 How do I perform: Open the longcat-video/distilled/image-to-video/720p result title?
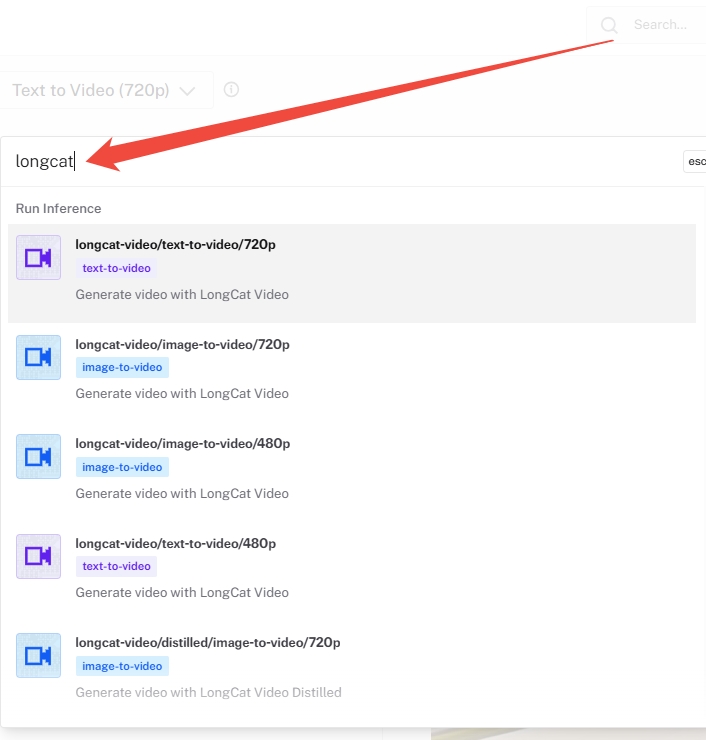pos(207,642)
